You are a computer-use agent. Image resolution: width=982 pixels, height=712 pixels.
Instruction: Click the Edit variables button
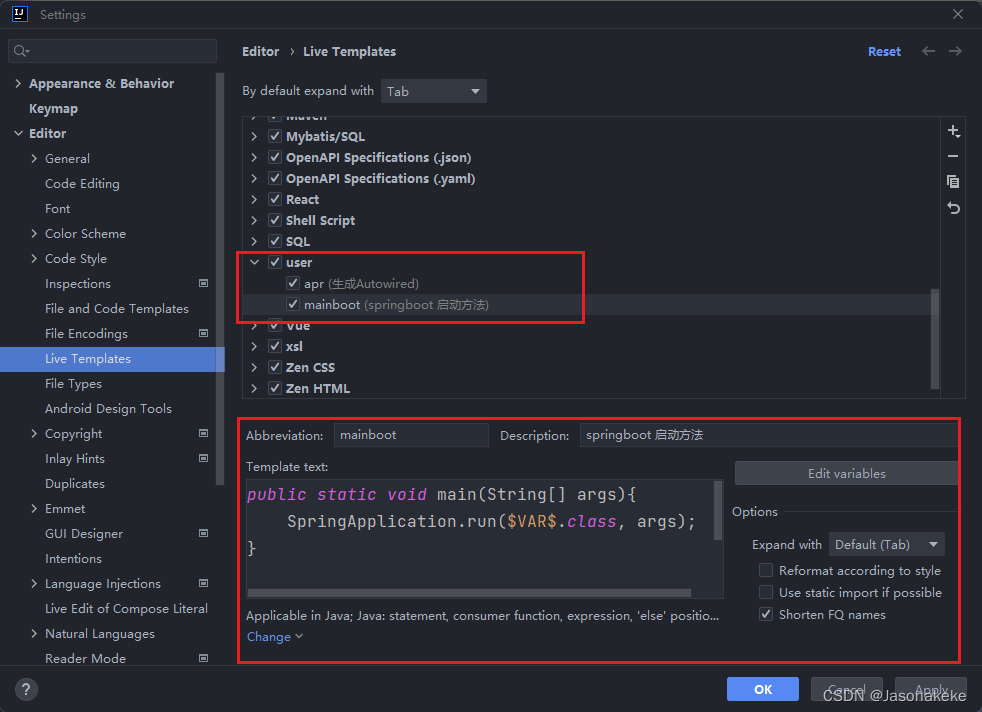tap(846, 473)
